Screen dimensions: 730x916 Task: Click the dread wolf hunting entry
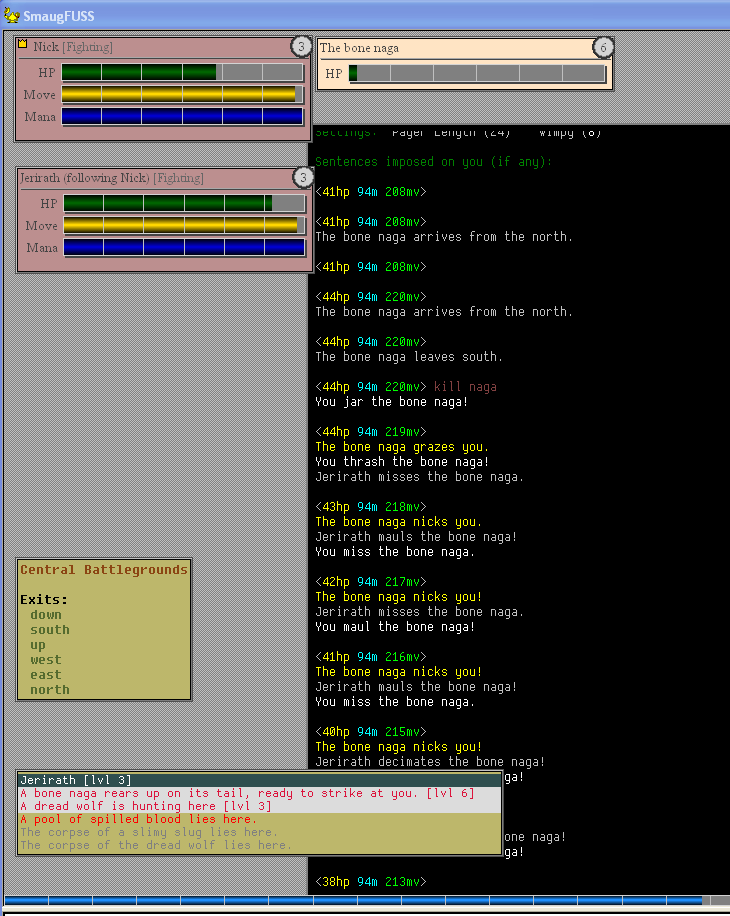tap(145, 806)
